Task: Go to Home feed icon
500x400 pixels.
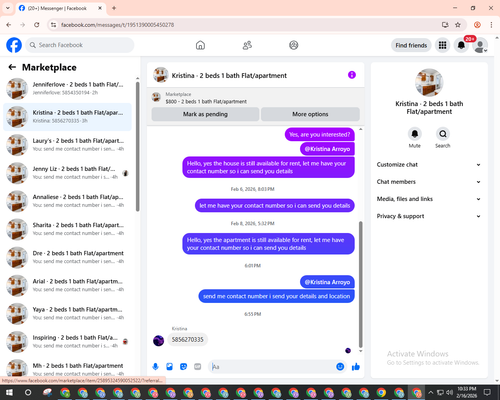Action: point(200,45)
